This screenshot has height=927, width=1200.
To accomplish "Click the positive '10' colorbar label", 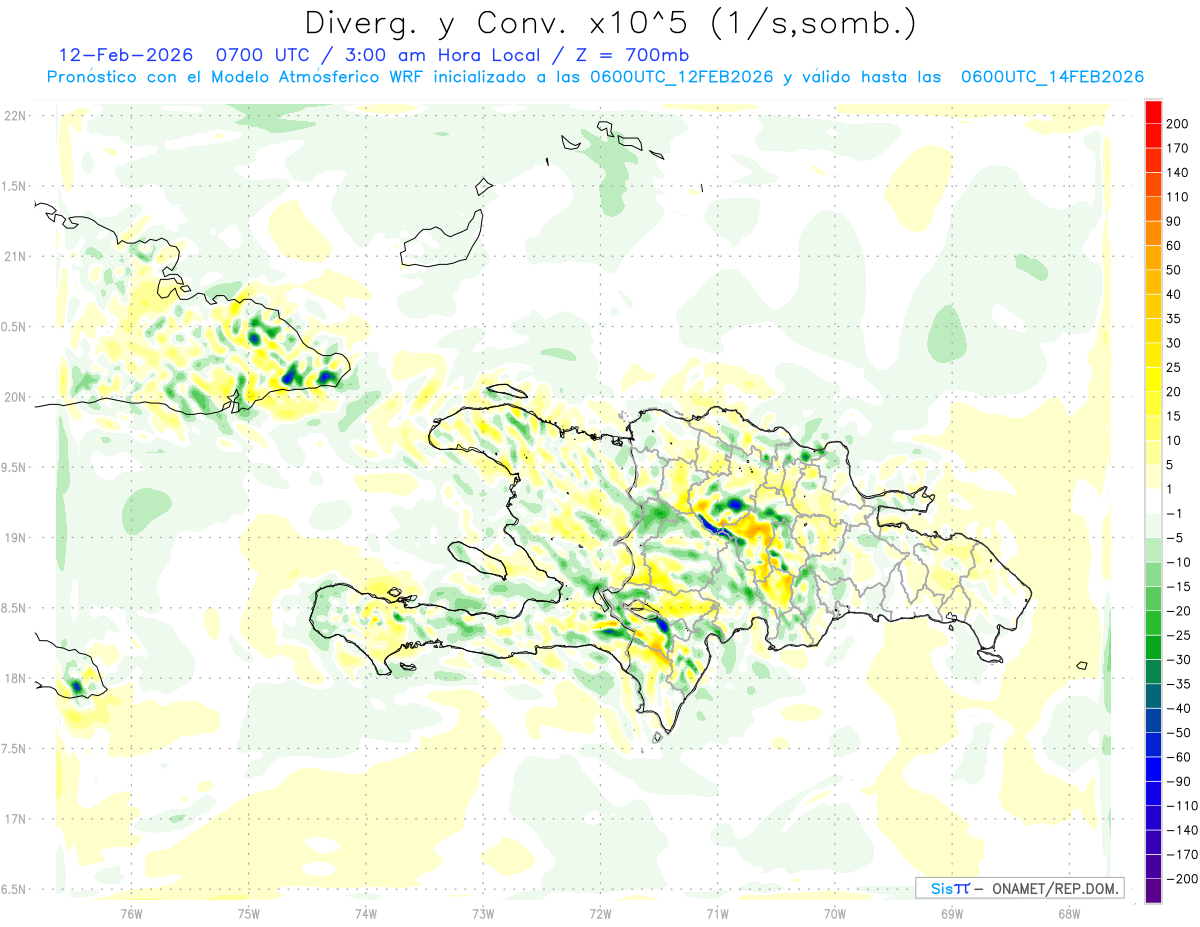I will pos(1174,440).
